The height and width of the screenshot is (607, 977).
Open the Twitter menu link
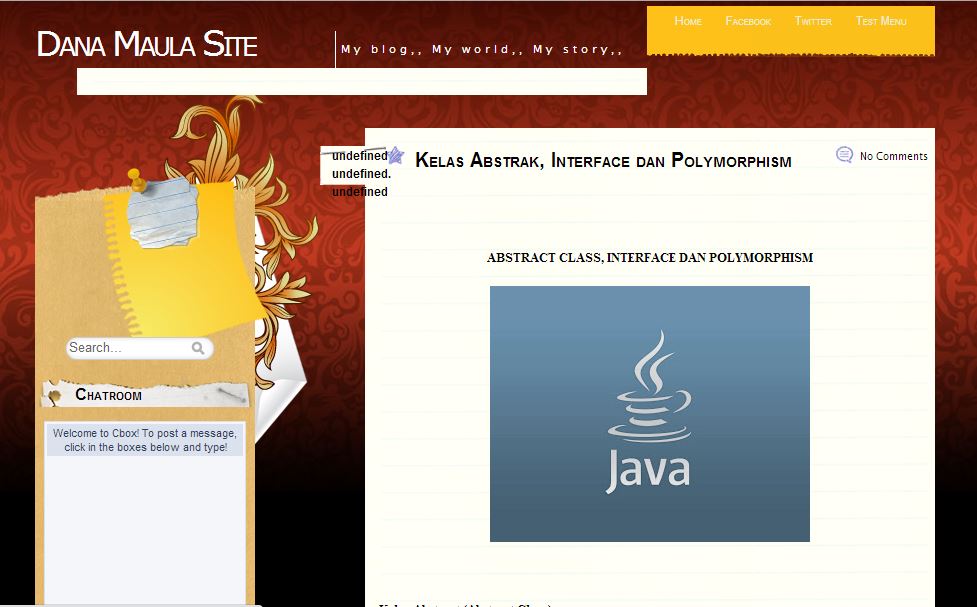813,21
